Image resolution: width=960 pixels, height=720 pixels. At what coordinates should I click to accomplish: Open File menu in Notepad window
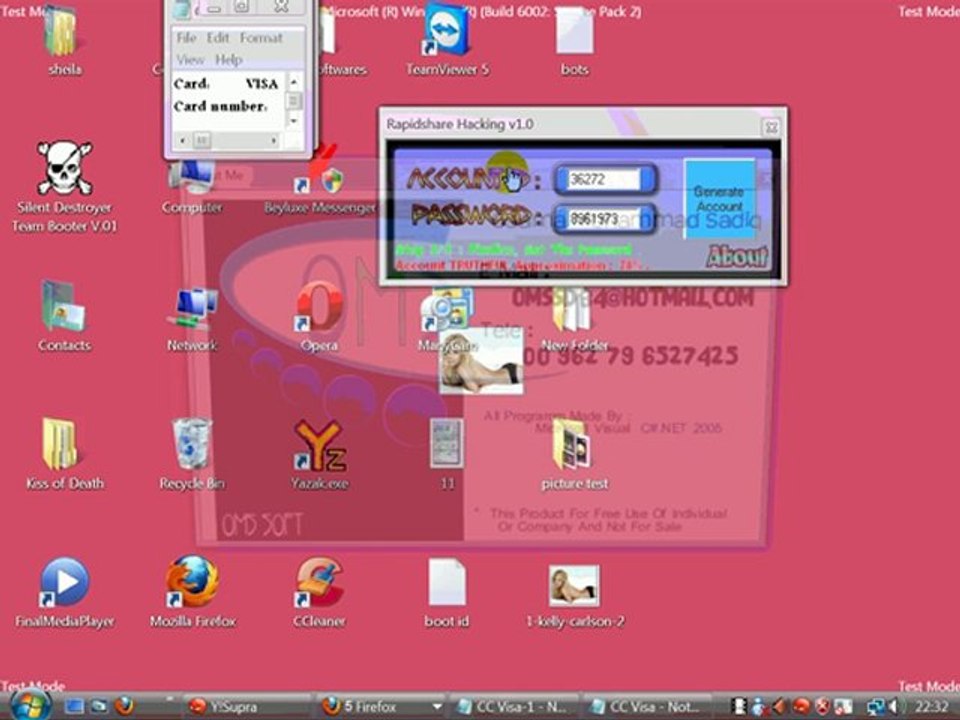click(186, 38)
